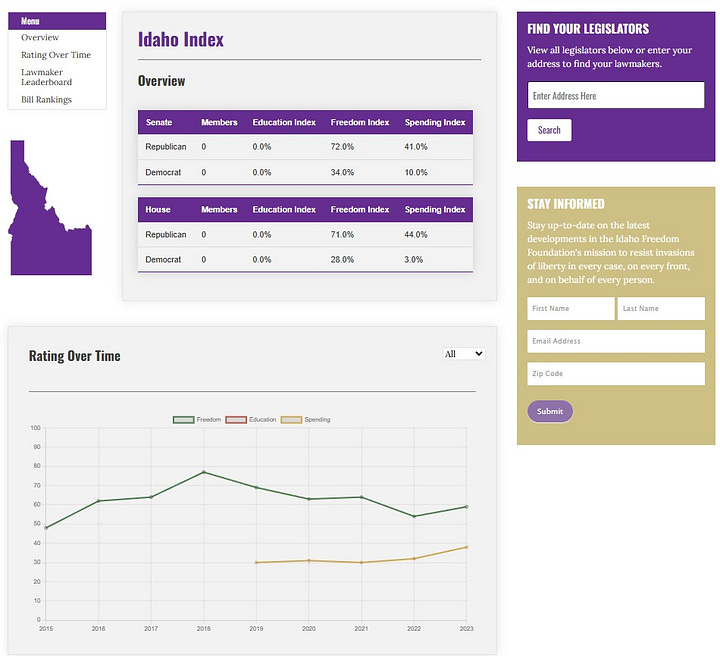Submit the Stay Informed form
This screenshot has height=656, width=720.
550,411
